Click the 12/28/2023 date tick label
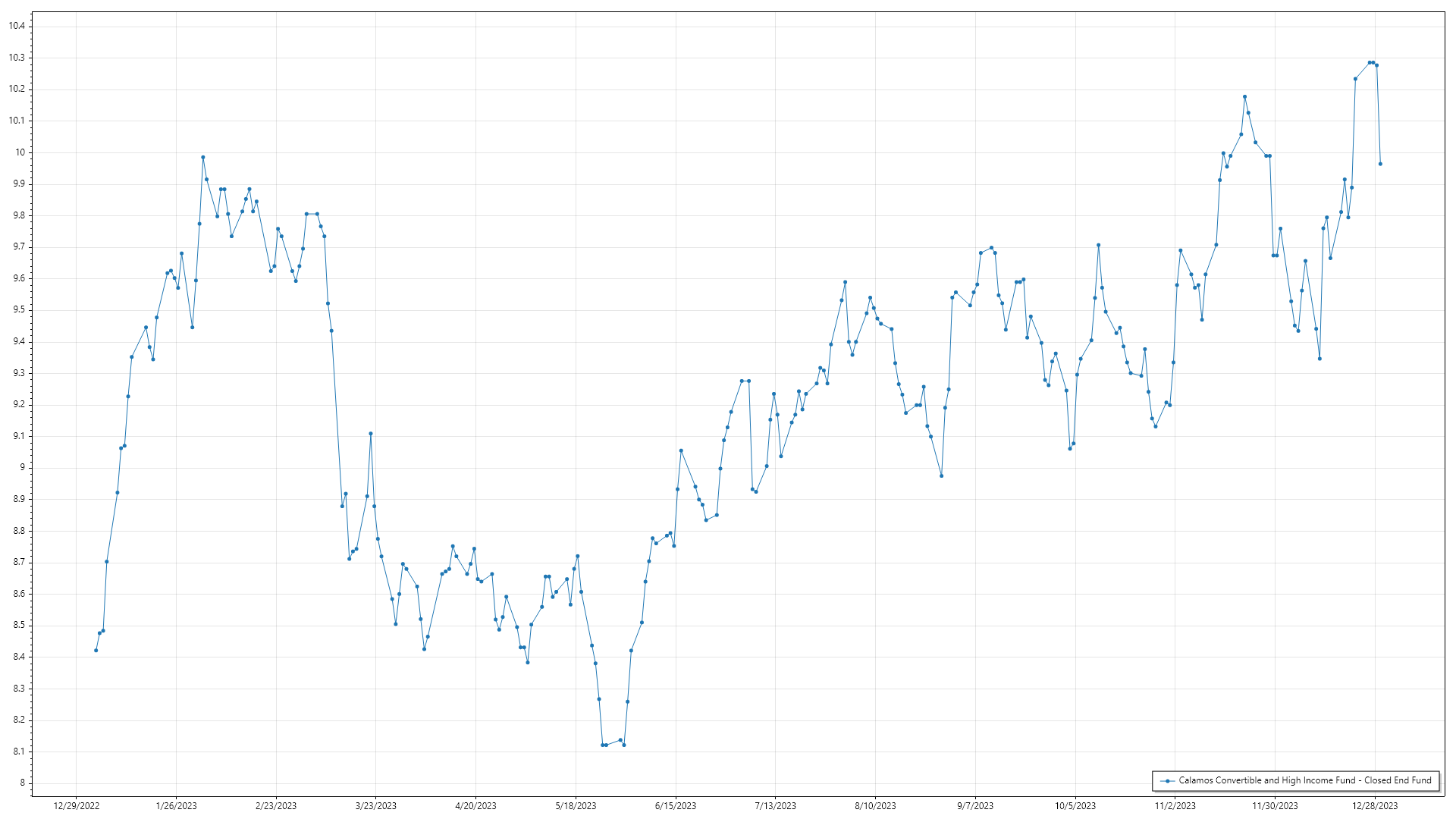Viewport: 1456px width, 819px height. click(1375, 806)
